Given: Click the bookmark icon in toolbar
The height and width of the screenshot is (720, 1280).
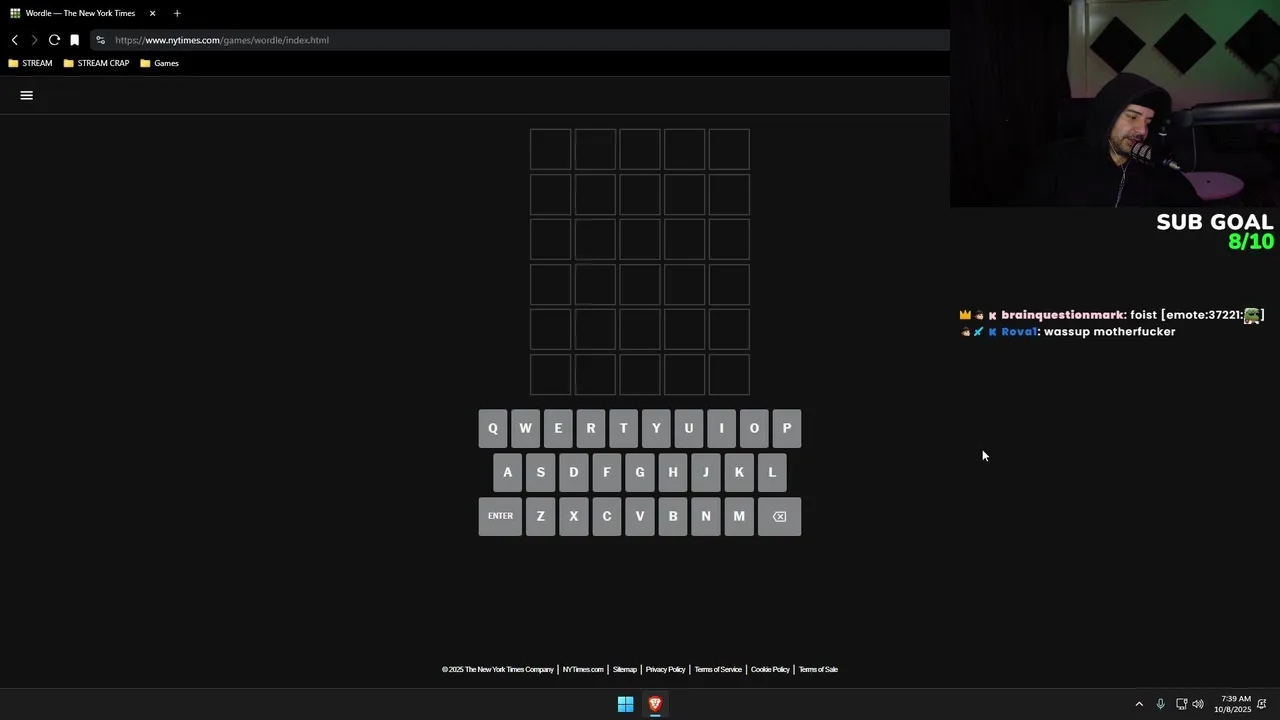Looking at the screenshot, I should (x=74, y=40).
